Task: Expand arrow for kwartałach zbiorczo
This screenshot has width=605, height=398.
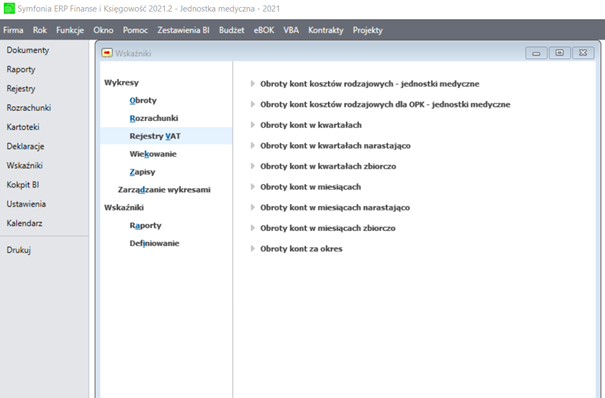Action: pos(253,166)
